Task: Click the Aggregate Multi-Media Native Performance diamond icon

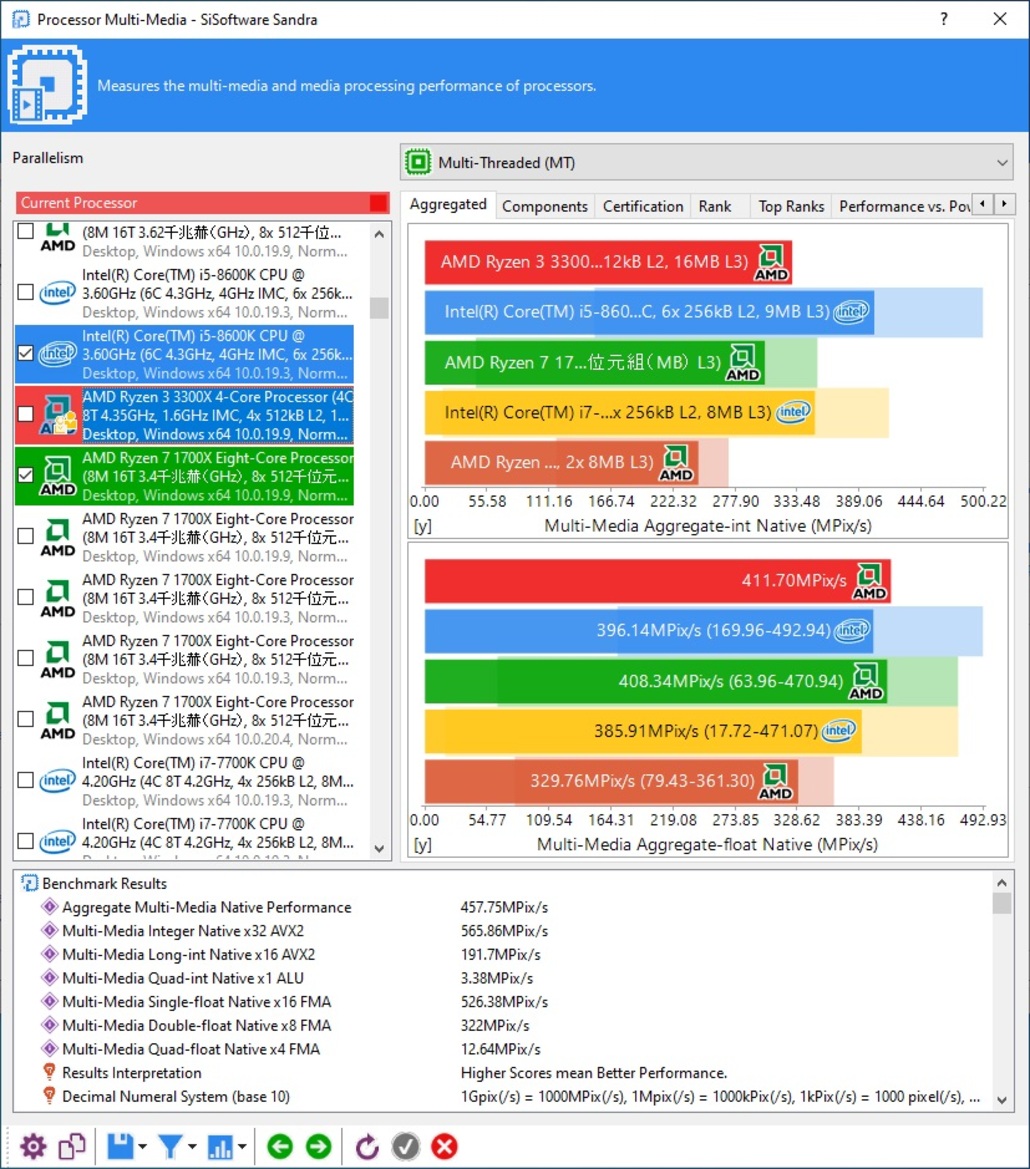Action: (x=50, y=907)
